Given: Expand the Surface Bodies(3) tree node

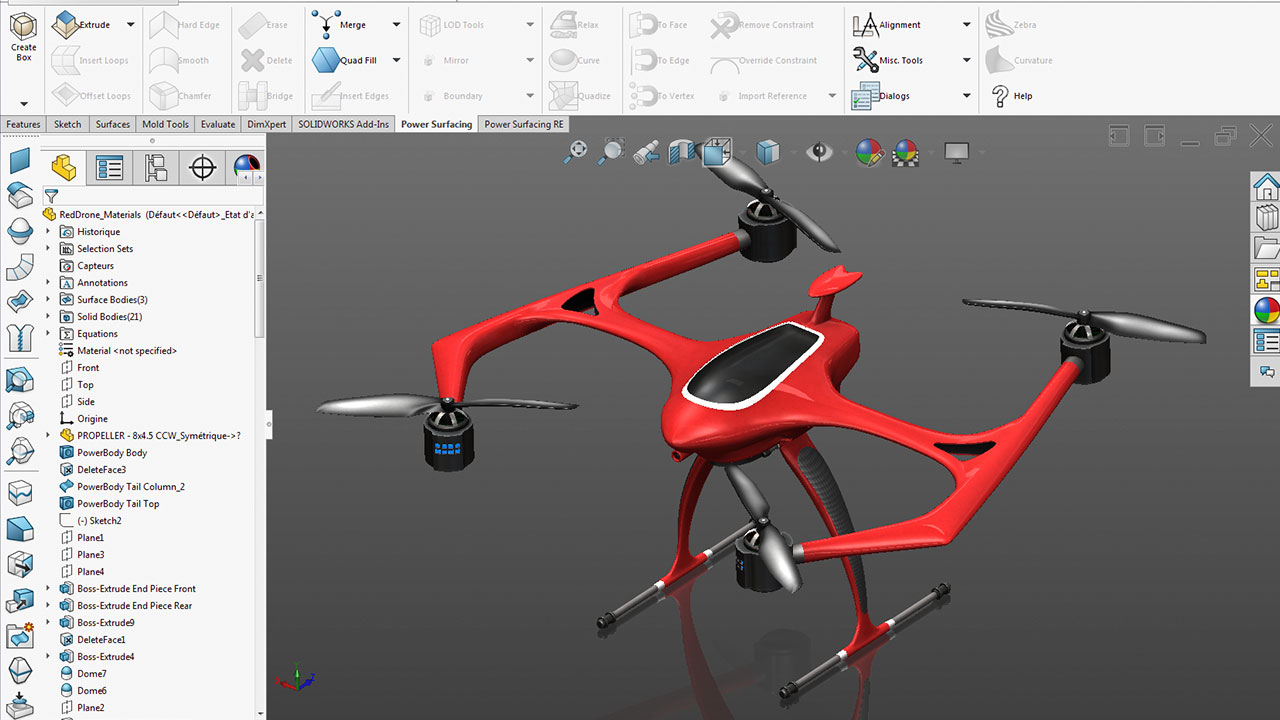Looking at the screenshot, I should coord(48,300).
